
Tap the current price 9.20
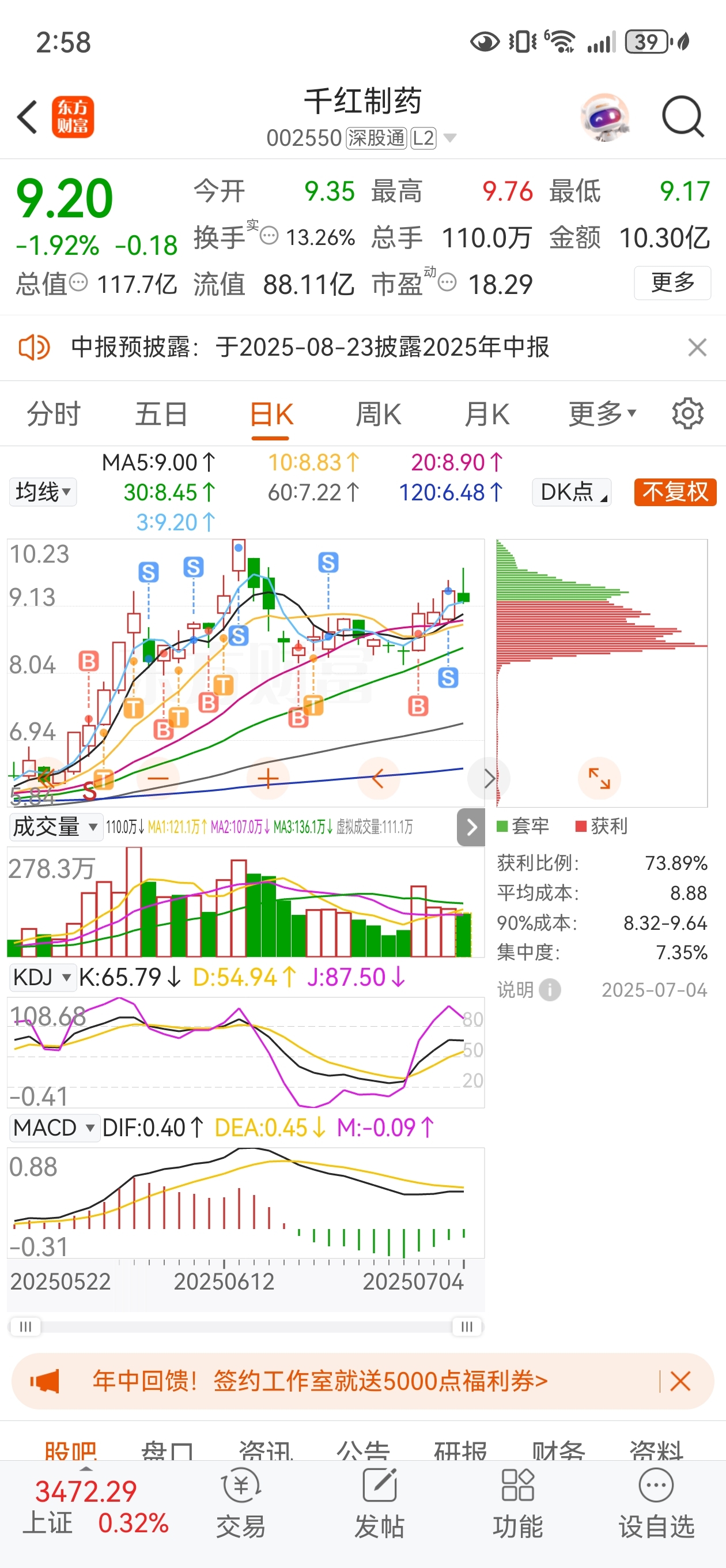65,198
